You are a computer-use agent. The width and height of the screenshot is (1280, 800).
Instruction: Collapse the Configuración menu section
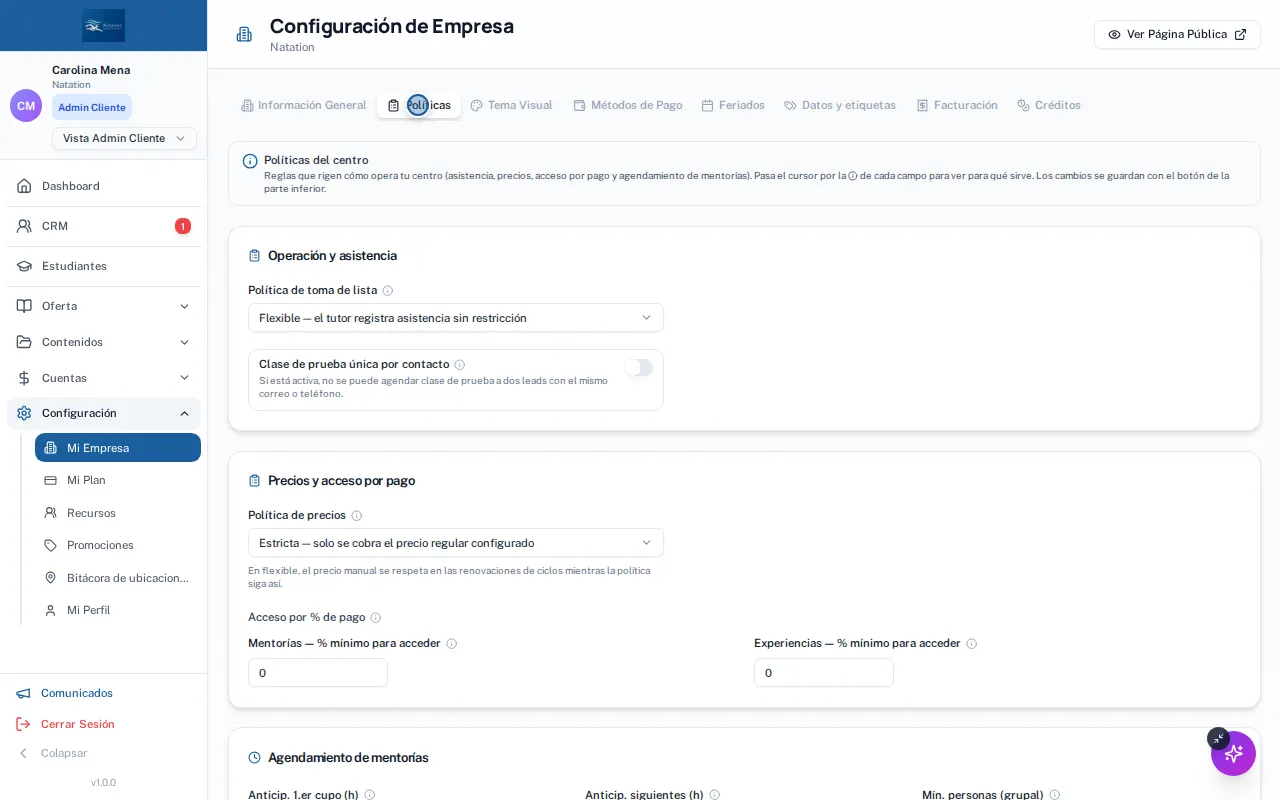tap(104, 413)
